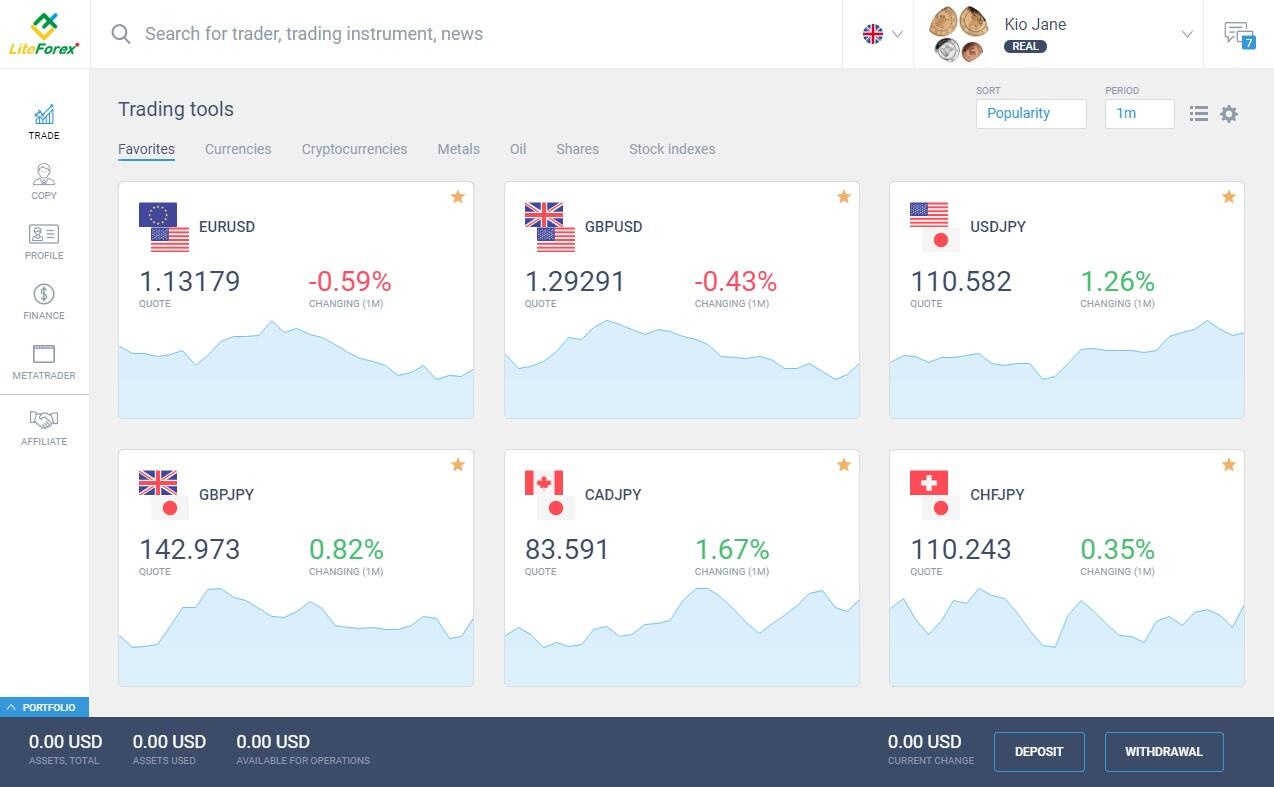Image resolution: width=1274 pixels, height=787 pixels.
Task: Click the EURUSD price chart
Action: coord(296,369)
